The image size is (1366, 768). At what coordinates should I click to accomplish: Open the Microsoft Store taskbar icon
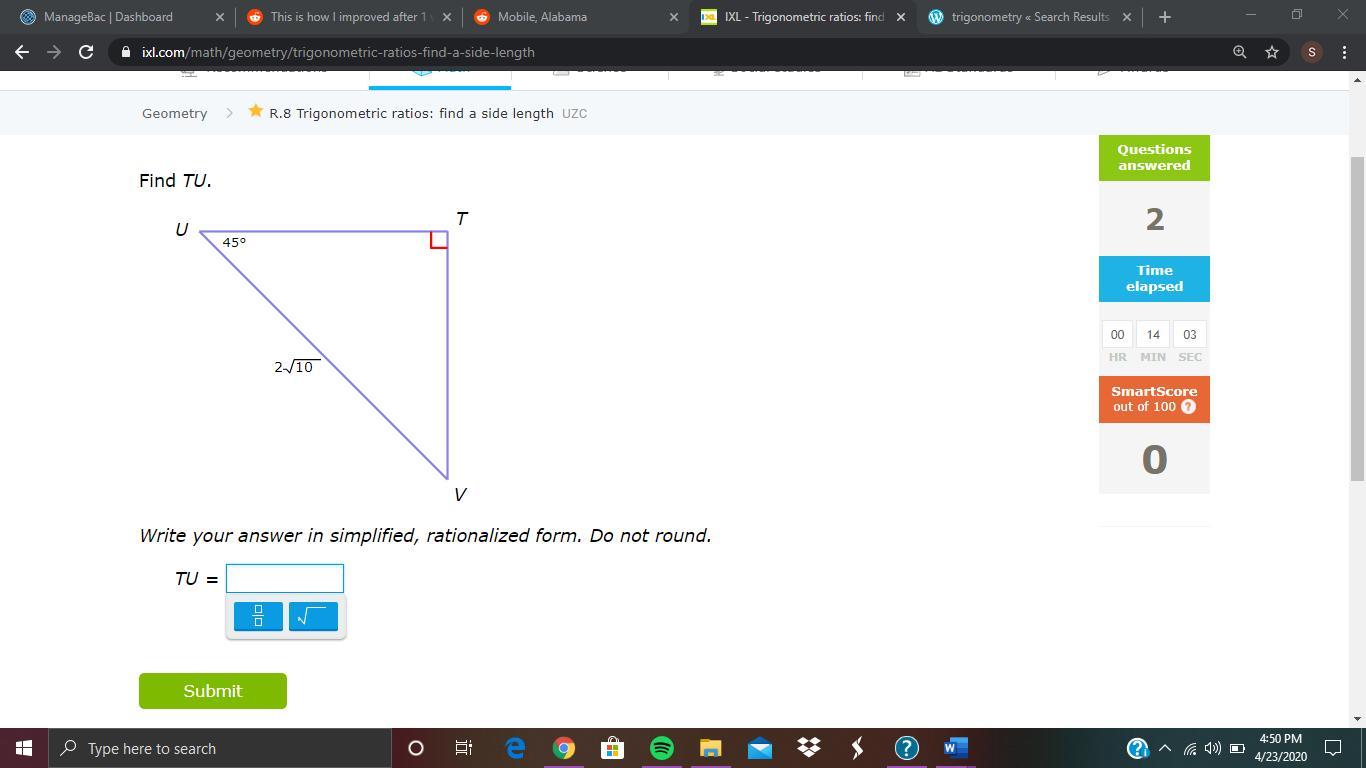click(x=612, y=748)
